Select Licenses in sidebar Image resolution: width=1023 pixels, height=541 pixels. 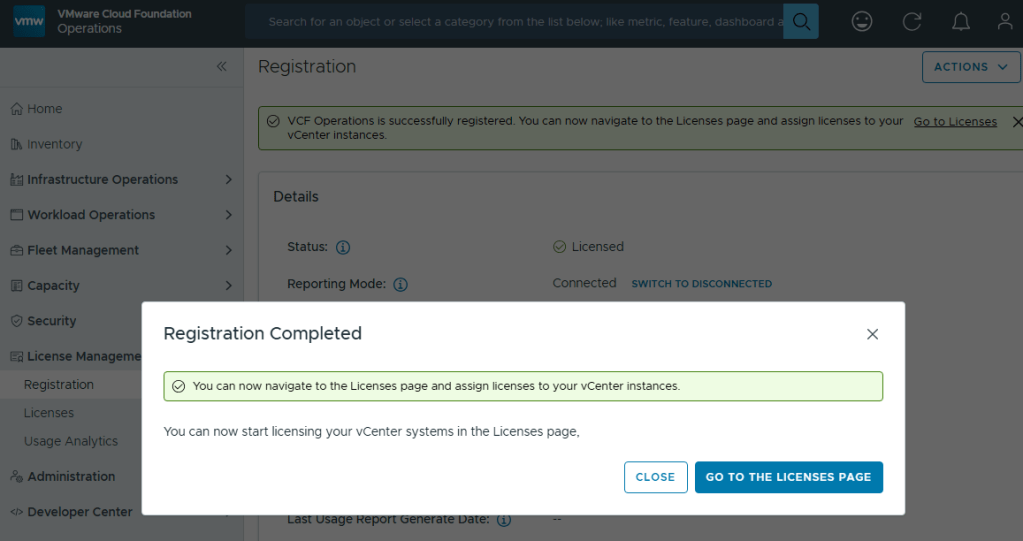(49, 413)
